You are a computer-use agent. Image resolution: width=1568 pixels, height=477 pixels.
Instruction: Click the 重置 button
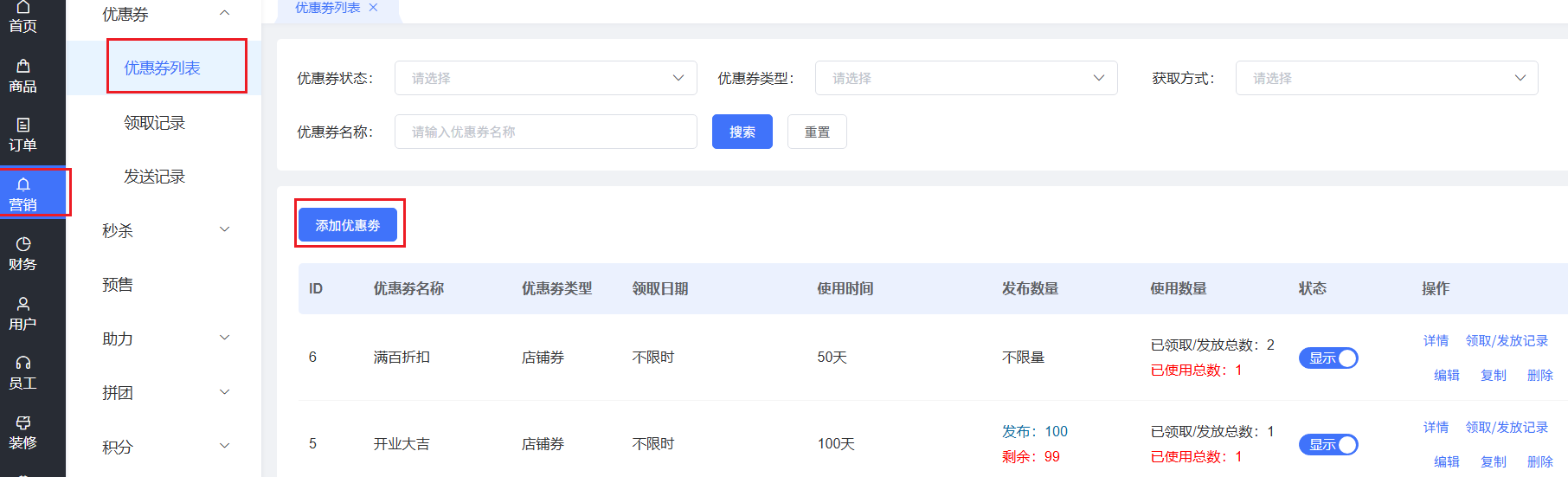817,132
